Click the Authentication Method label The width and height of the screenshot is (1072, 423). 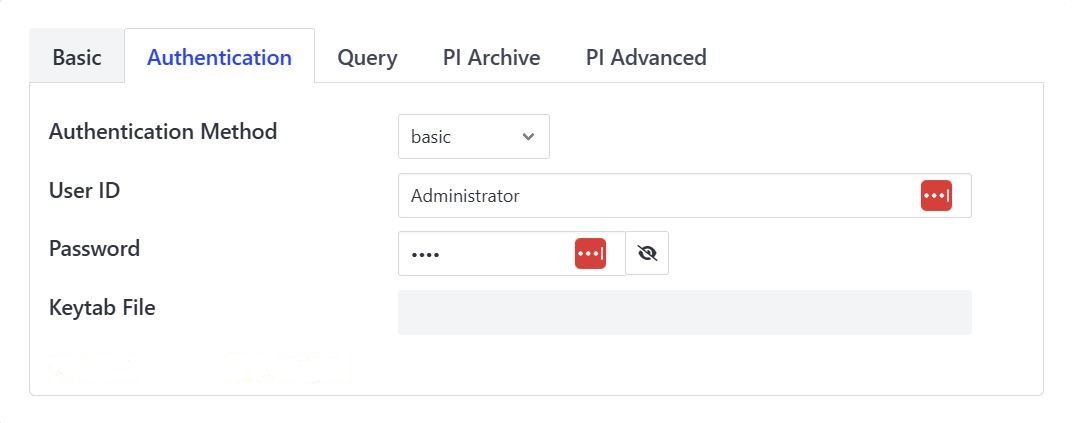coord(163,131)
